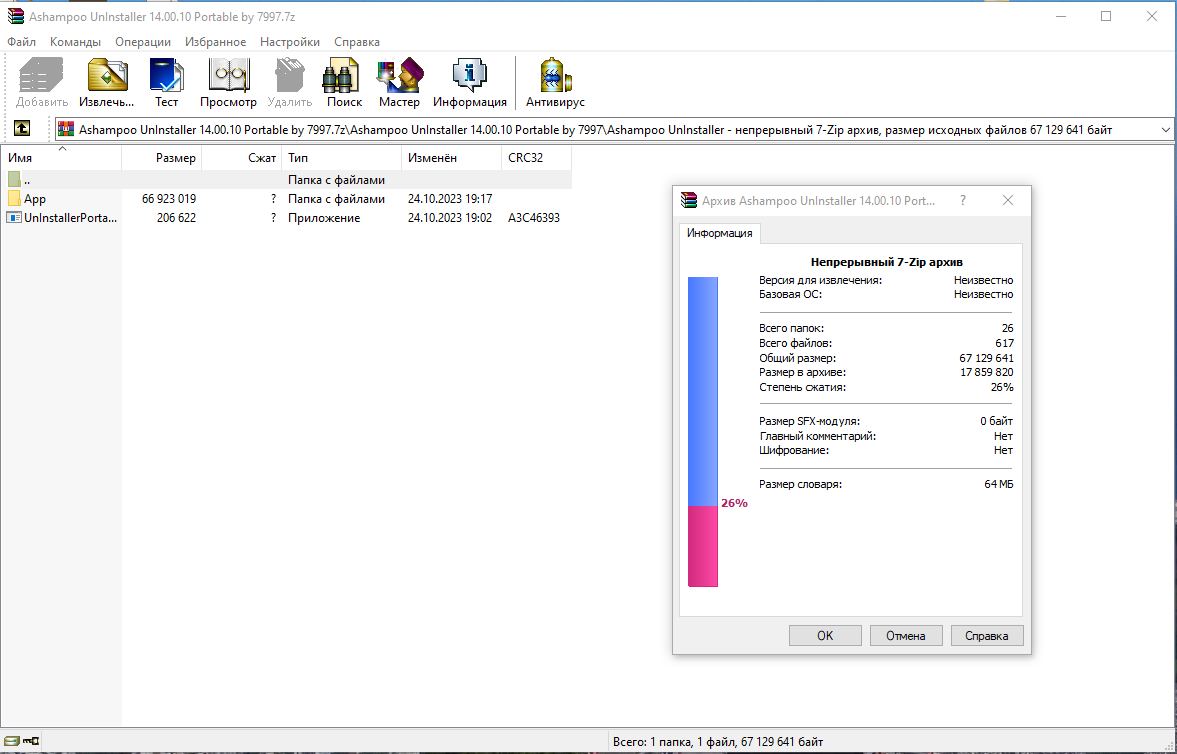Maximize the WinRAR main window
Image resolution: width=1177 pixels, height=754 pixels.
[1106, 17]
